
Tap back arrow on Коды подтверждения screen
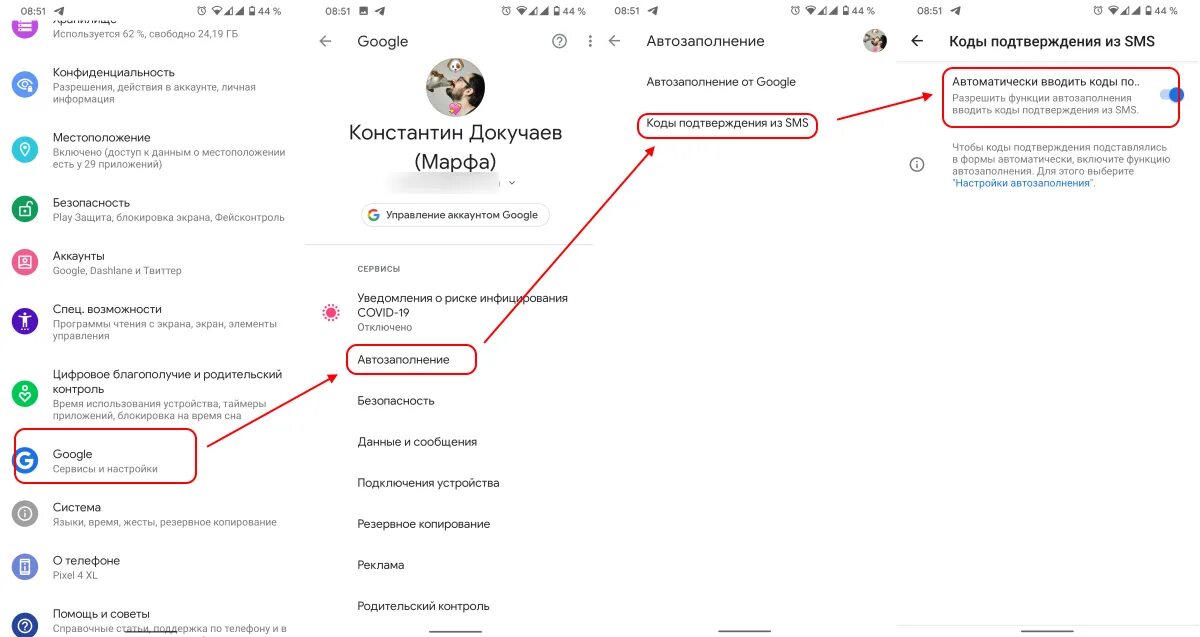pyautogui.click(x=917, y=41)
